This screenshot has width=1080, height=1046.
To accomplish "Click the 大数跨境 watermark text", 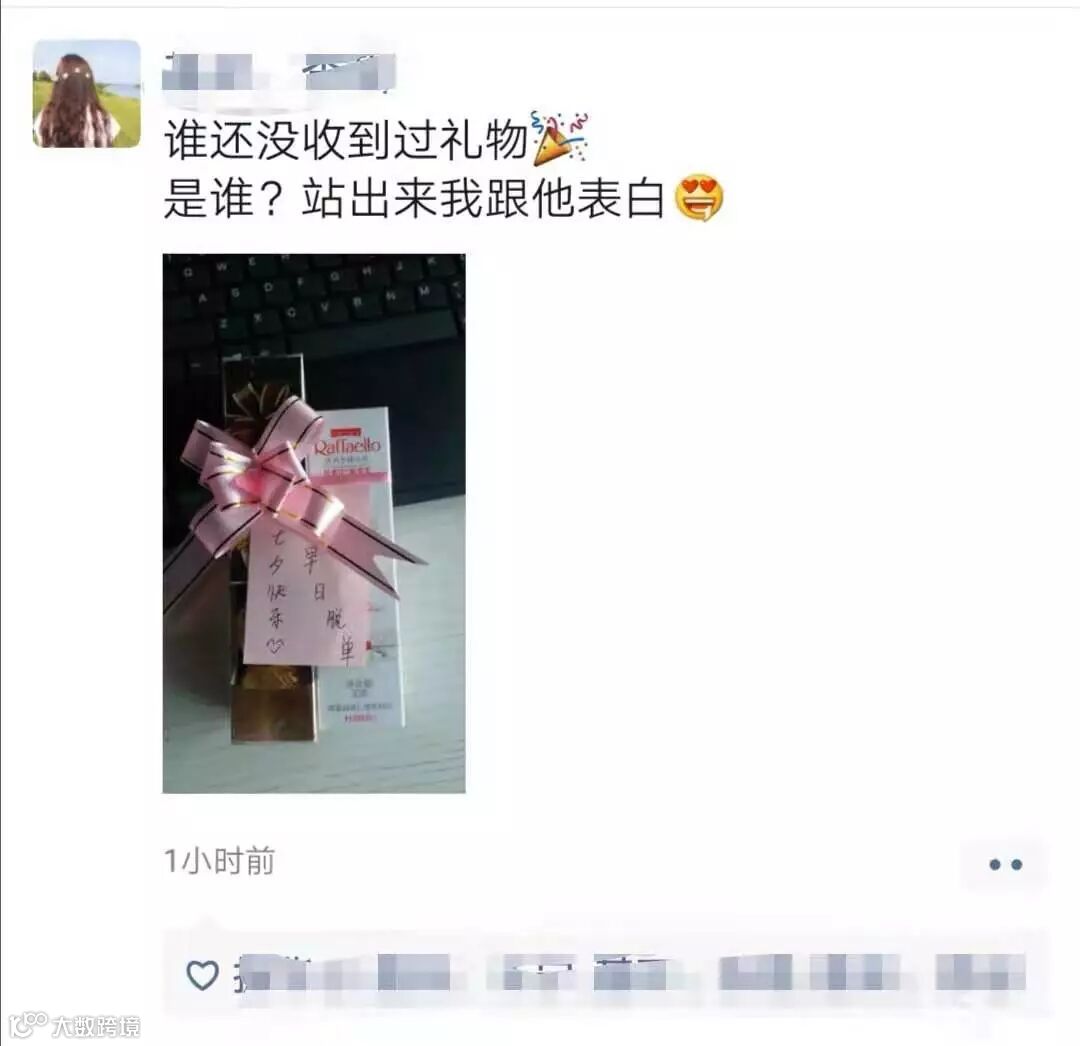I will [x=96, y=1027].
